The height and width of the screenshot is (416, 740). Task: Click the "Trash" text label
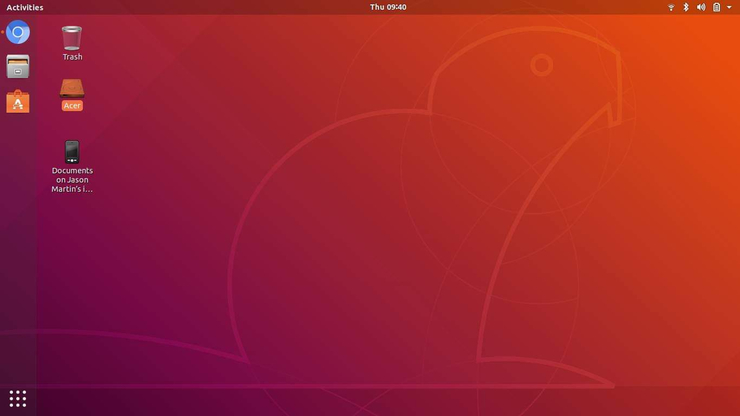[x=72, y=57]
